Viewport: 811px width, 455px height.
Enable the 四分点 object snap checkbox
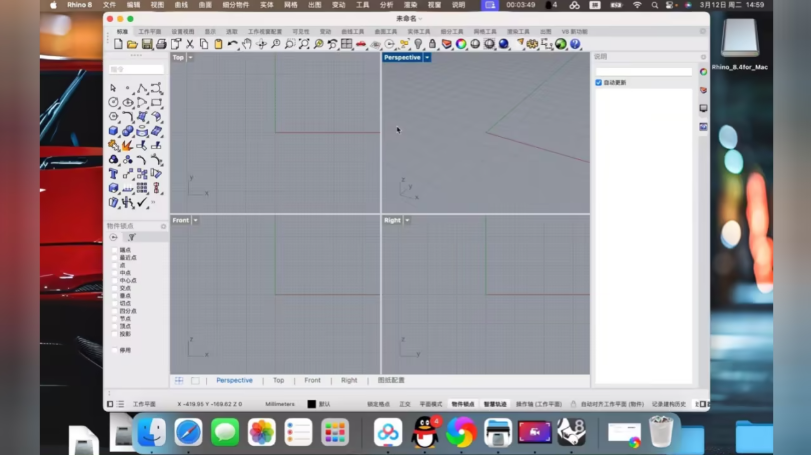(x=115, y=311)
